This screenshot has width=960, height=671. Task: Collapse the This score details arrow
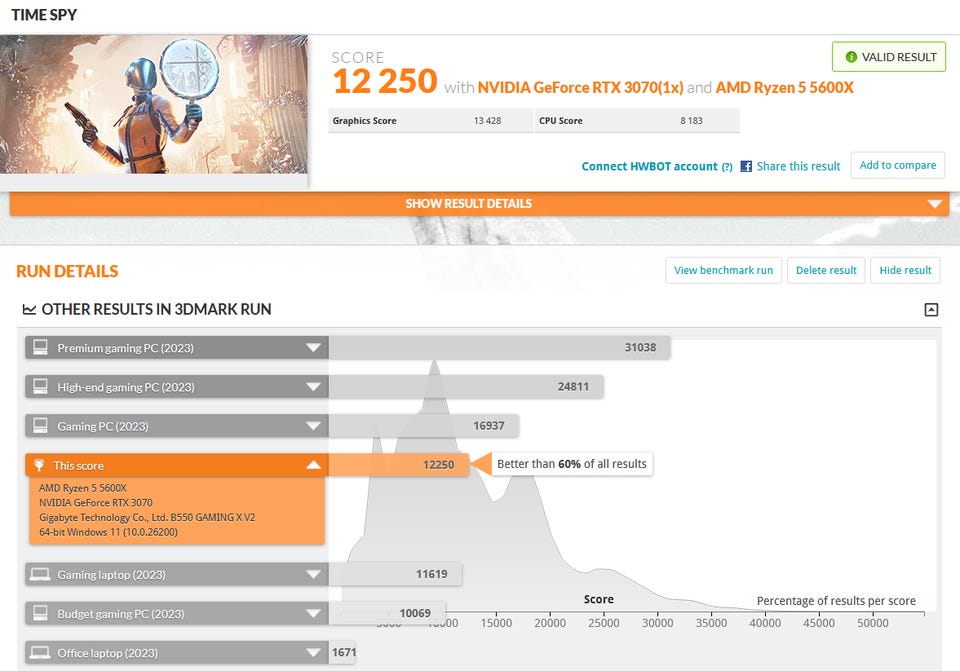click(x=313, y=465)
